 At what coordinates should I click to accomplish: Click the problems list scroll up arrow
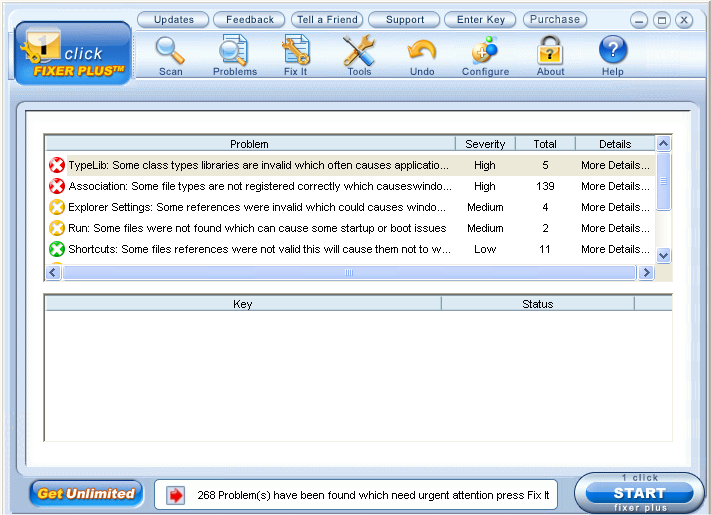pos(663,144)
